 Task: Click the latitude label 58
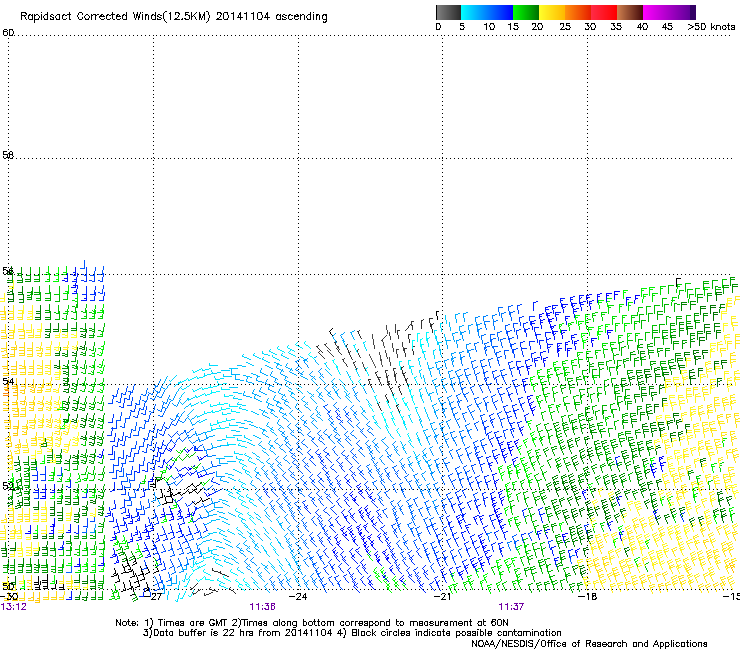8,155
